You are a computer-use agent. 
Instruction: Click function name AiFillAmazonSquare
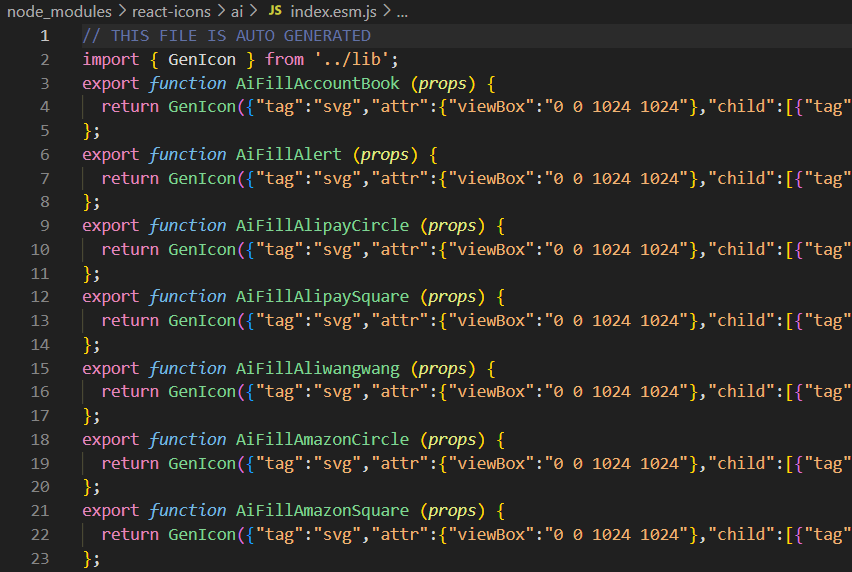[x=322, y=511]
